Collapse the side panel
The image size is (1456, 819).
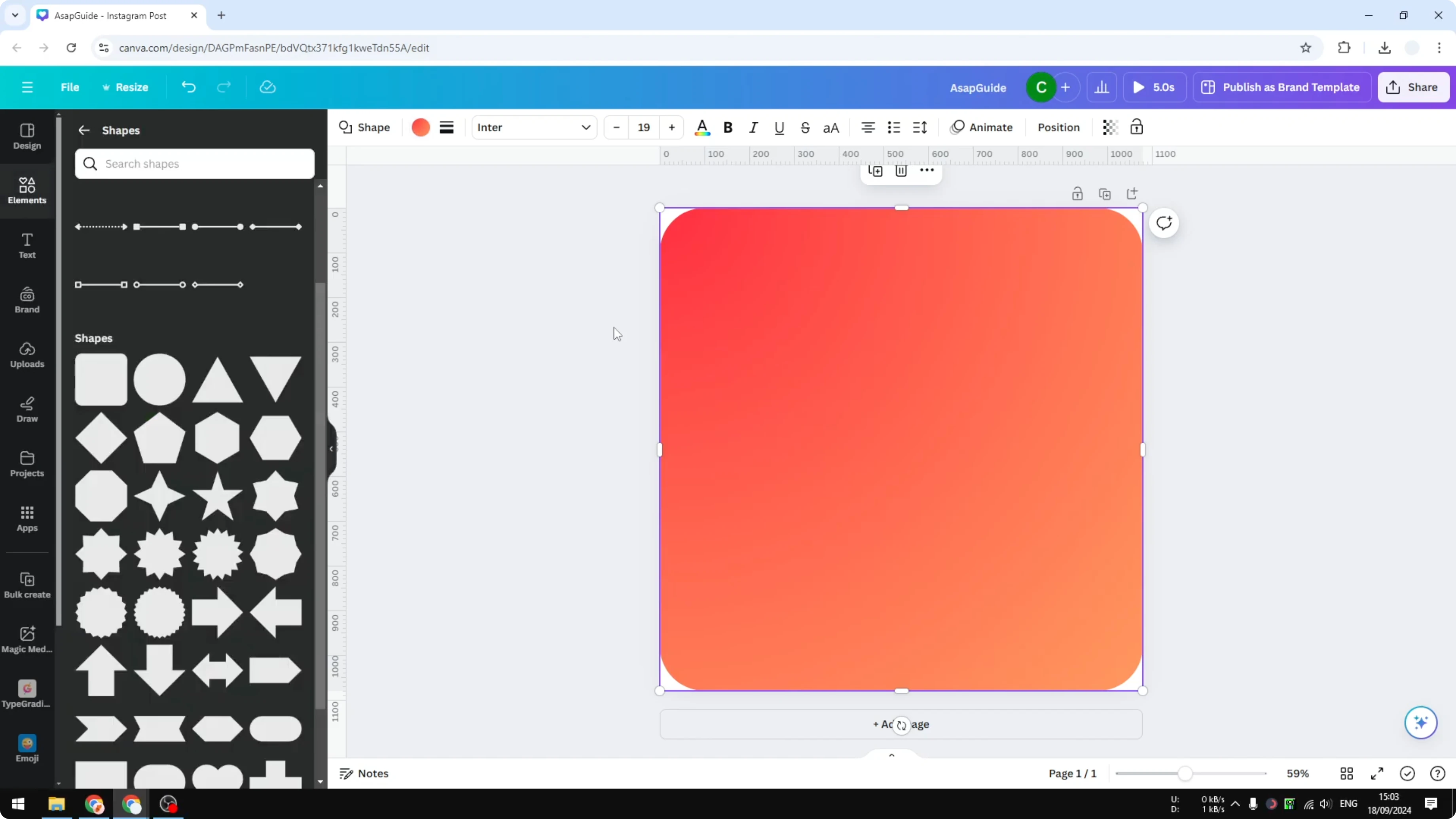pos(331,449)
